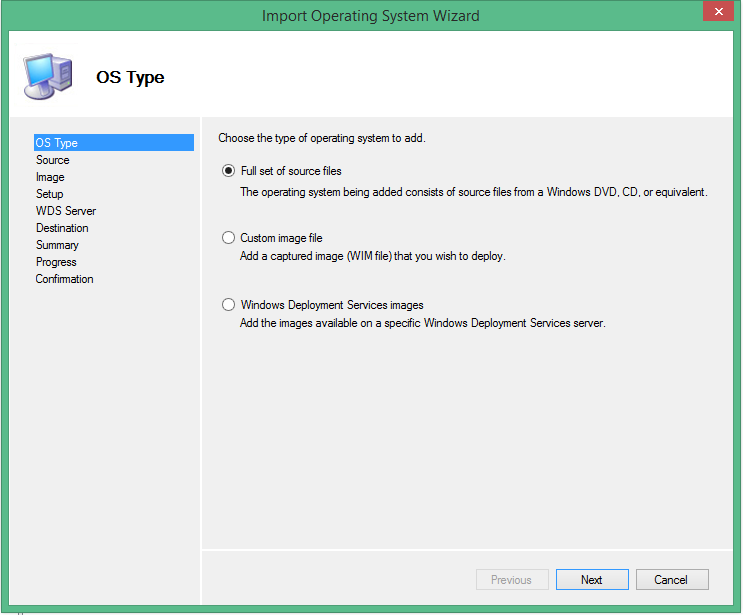
Task: Select the Image step in the wizard list
Action: point(50,177)
